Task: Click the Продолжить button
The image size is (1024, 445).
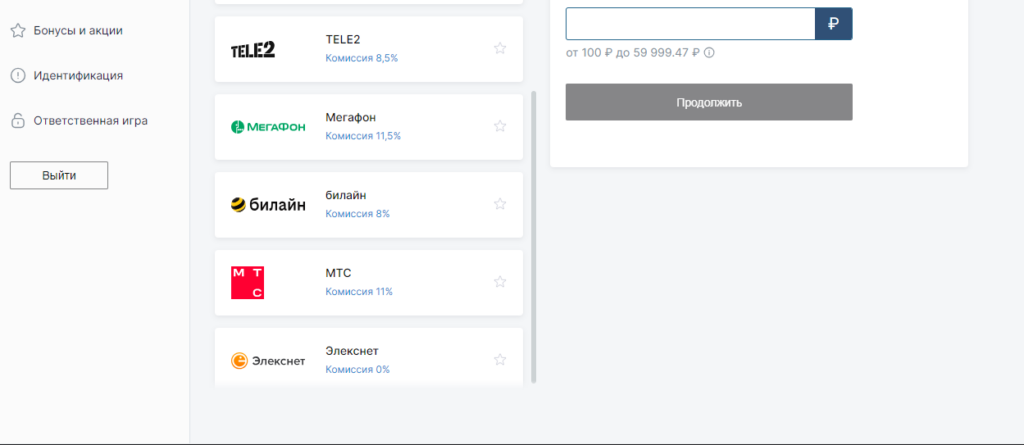Action: pos(709,102)
